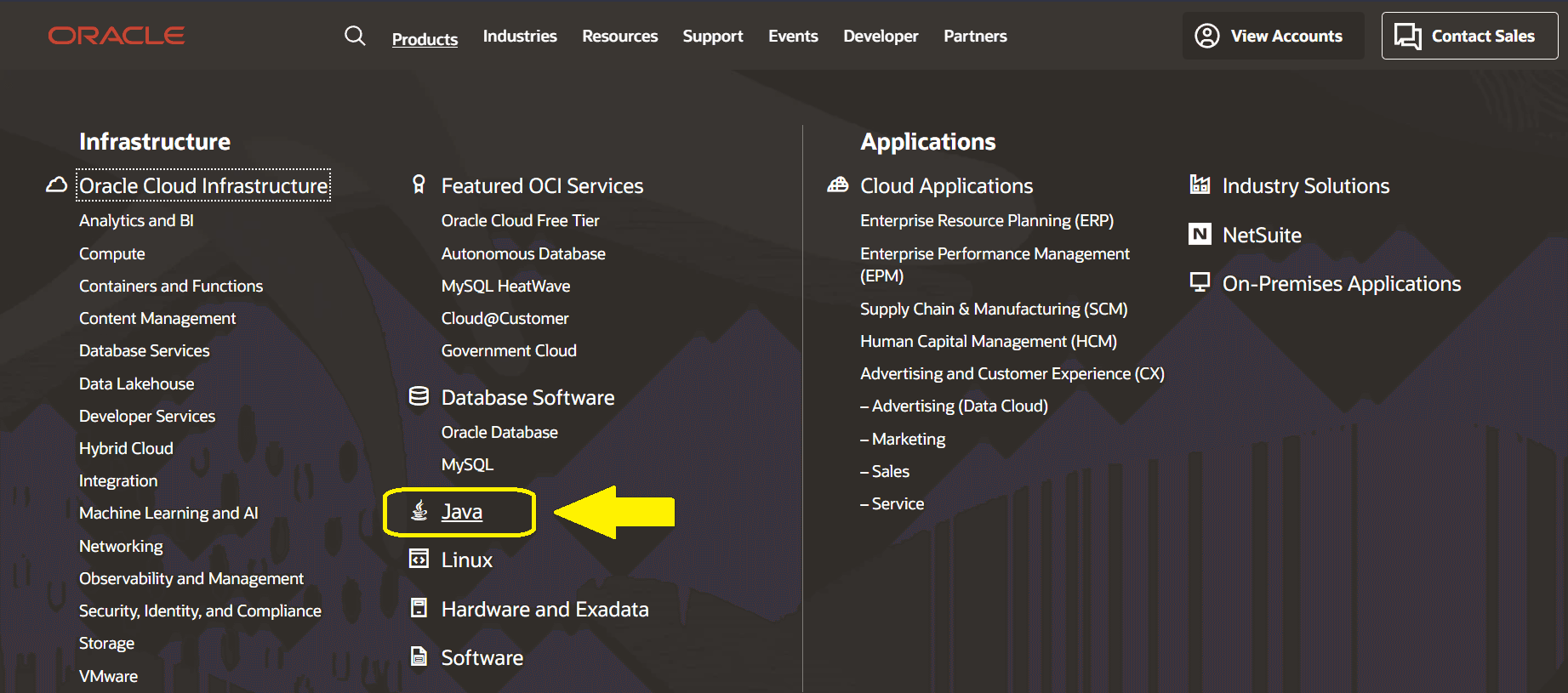Click the View Accounts user icon

(x=1206, y=36)
